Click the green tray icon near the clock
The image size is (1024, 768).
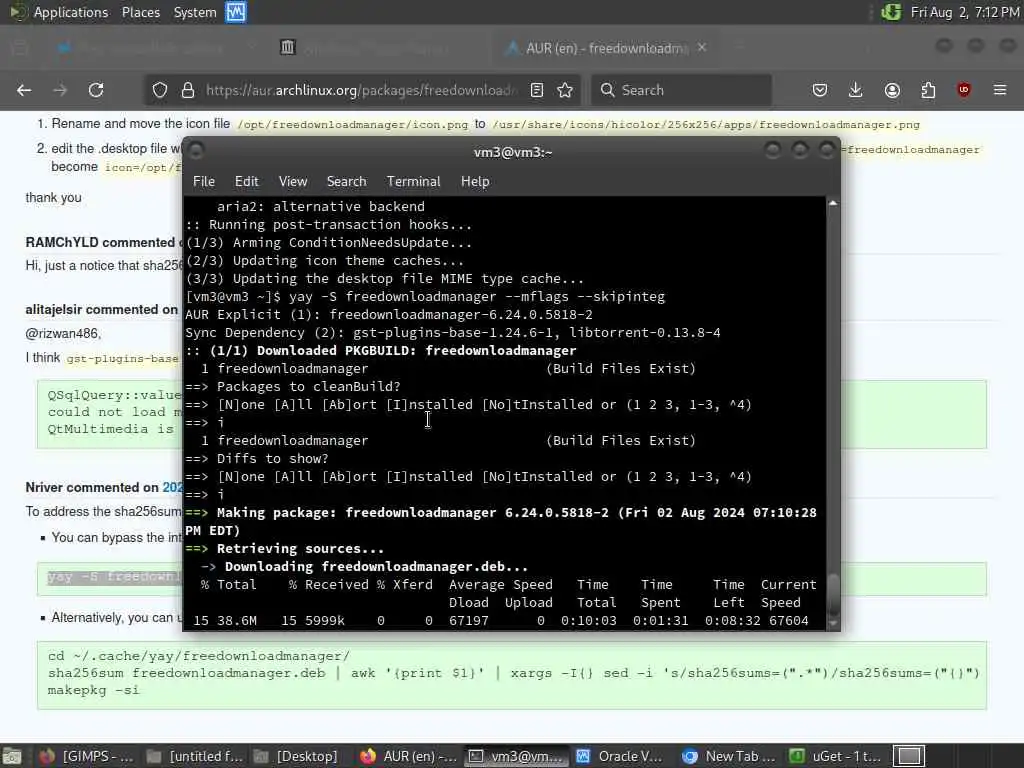[x=891, y=12]
